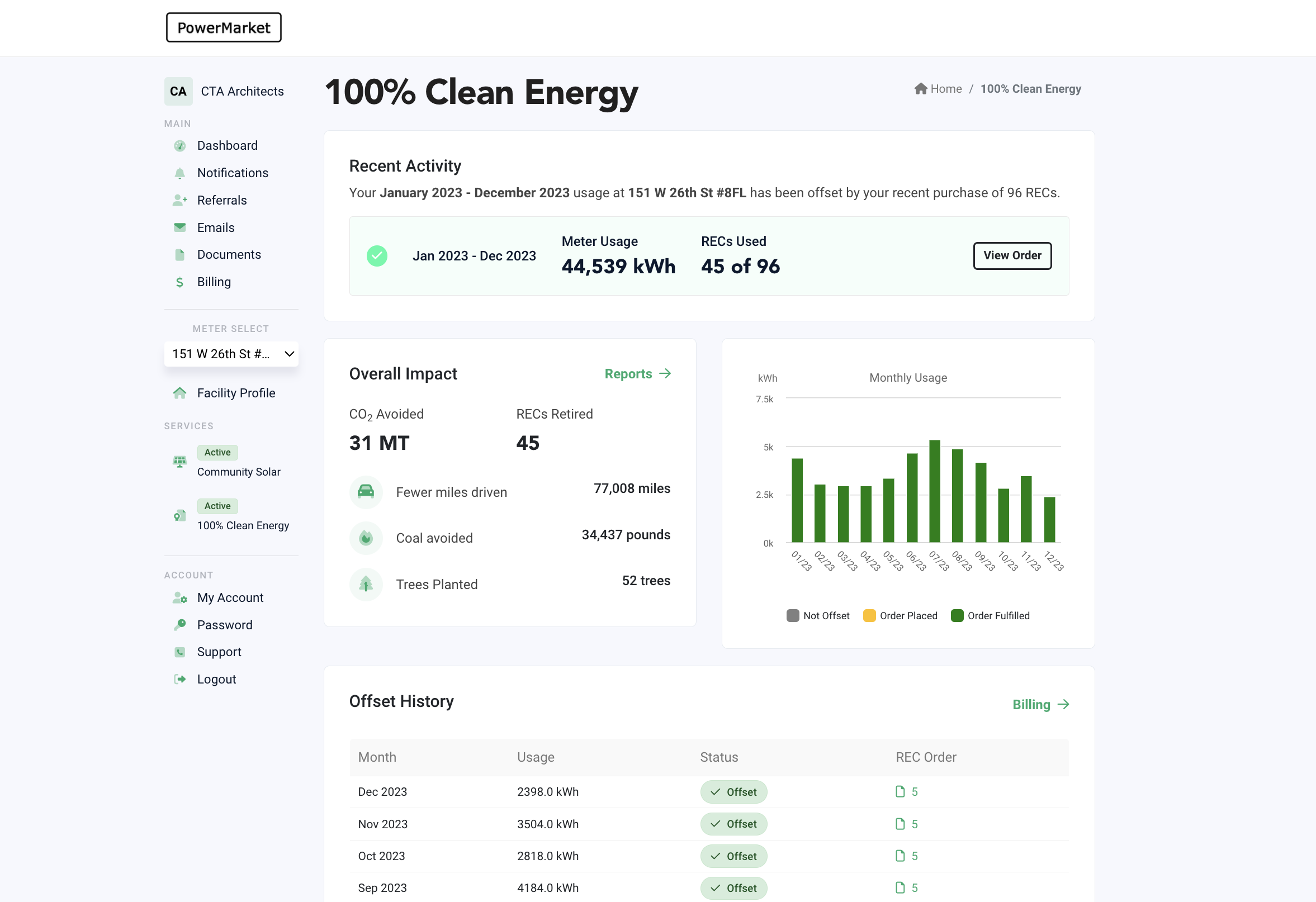Viewport: 1316px width, 902px height.
Task: Toggle Order Placed legend series
Action: 901,615
